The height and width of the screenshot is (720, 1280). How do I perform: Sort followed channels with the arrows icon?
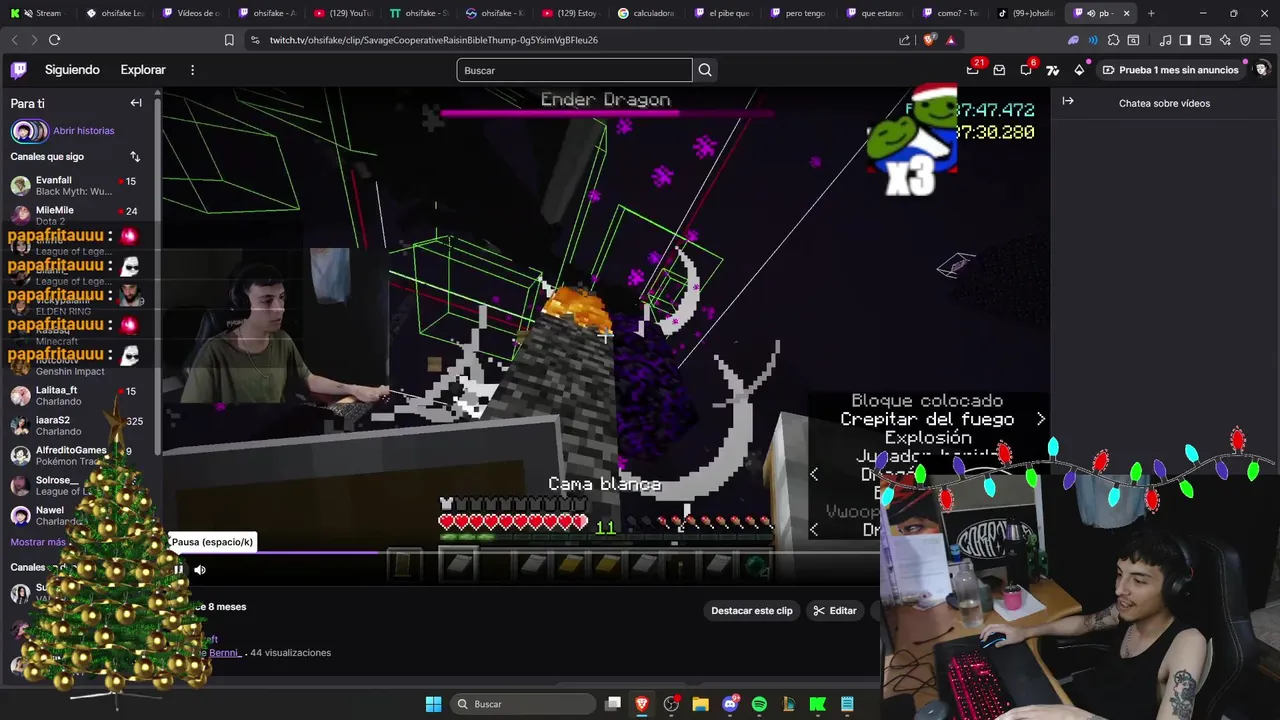pos(135,157)
